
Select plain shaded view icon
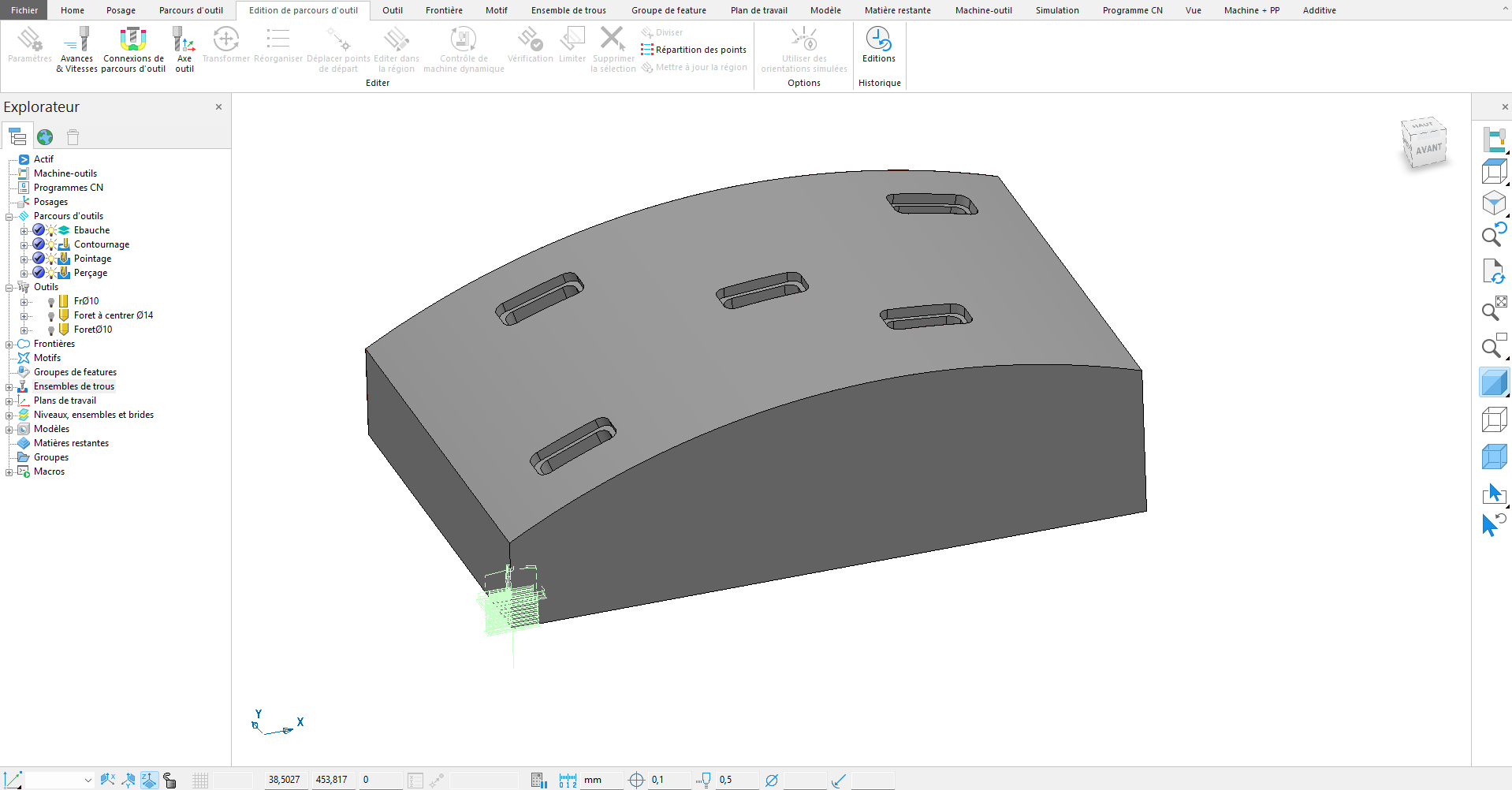pos(1494,382)
